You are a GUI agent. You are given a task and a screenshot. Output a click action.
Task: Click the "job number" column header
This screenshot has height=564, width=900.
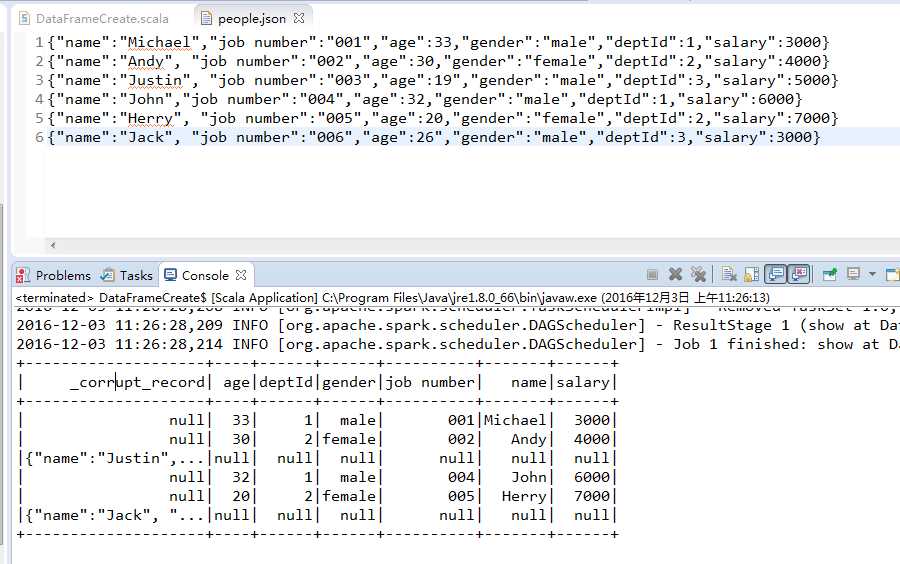pyautogui.click(x=430, y=383)
